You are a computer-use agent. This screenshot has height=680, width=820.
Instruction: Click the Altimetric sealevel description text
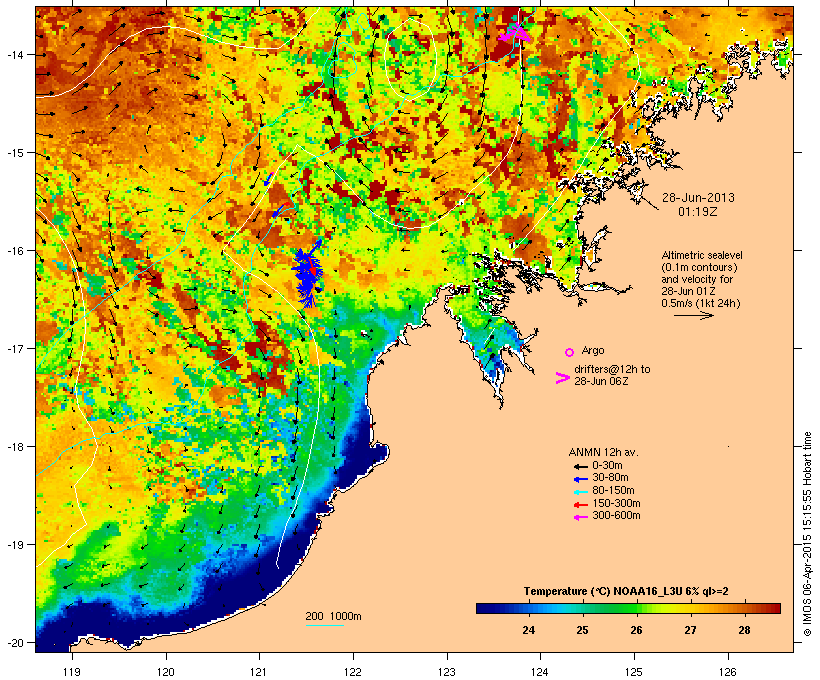point(701,279)
